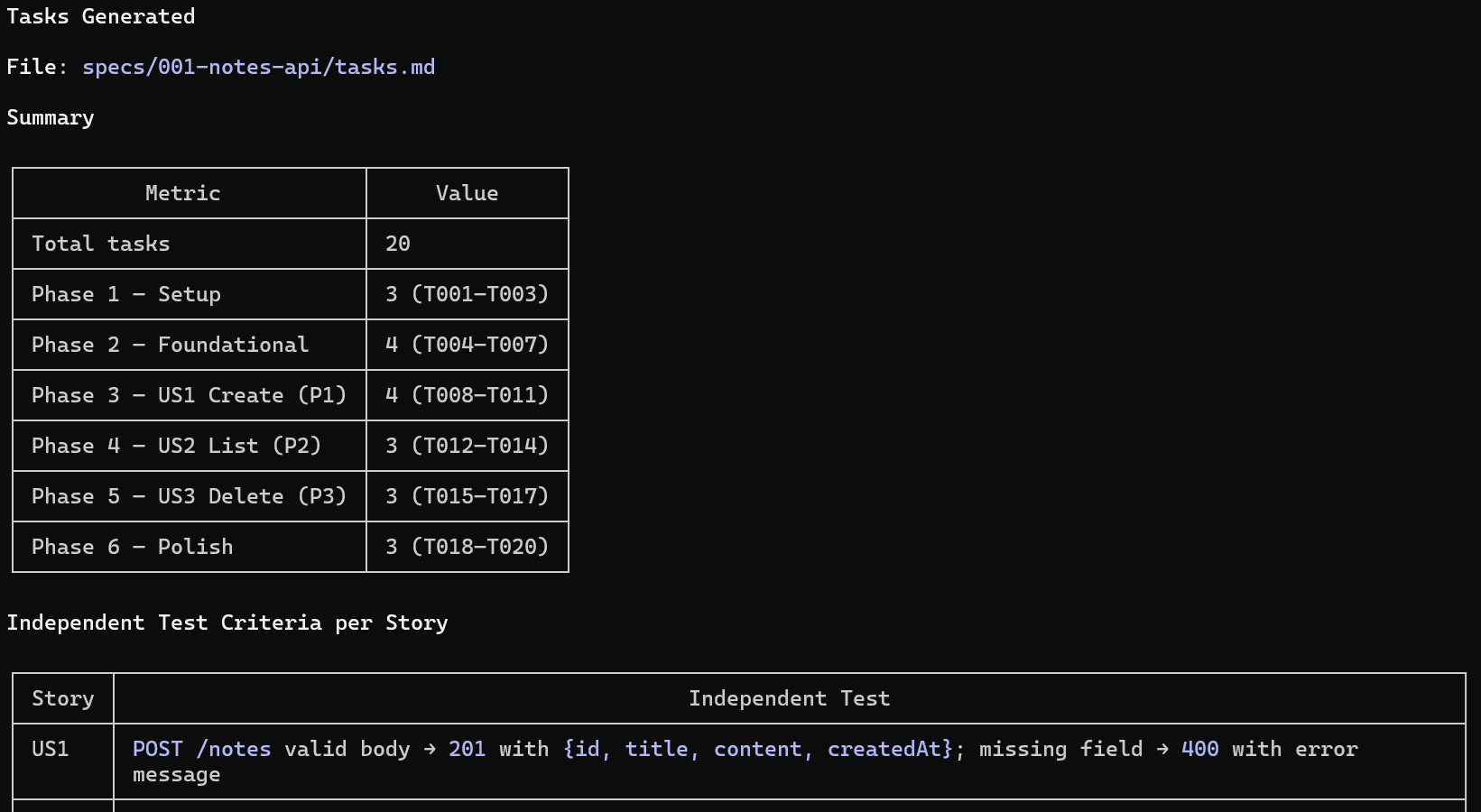
Task: Click the Independent Test Criteria per Story heading
Action: click(228, 622)
